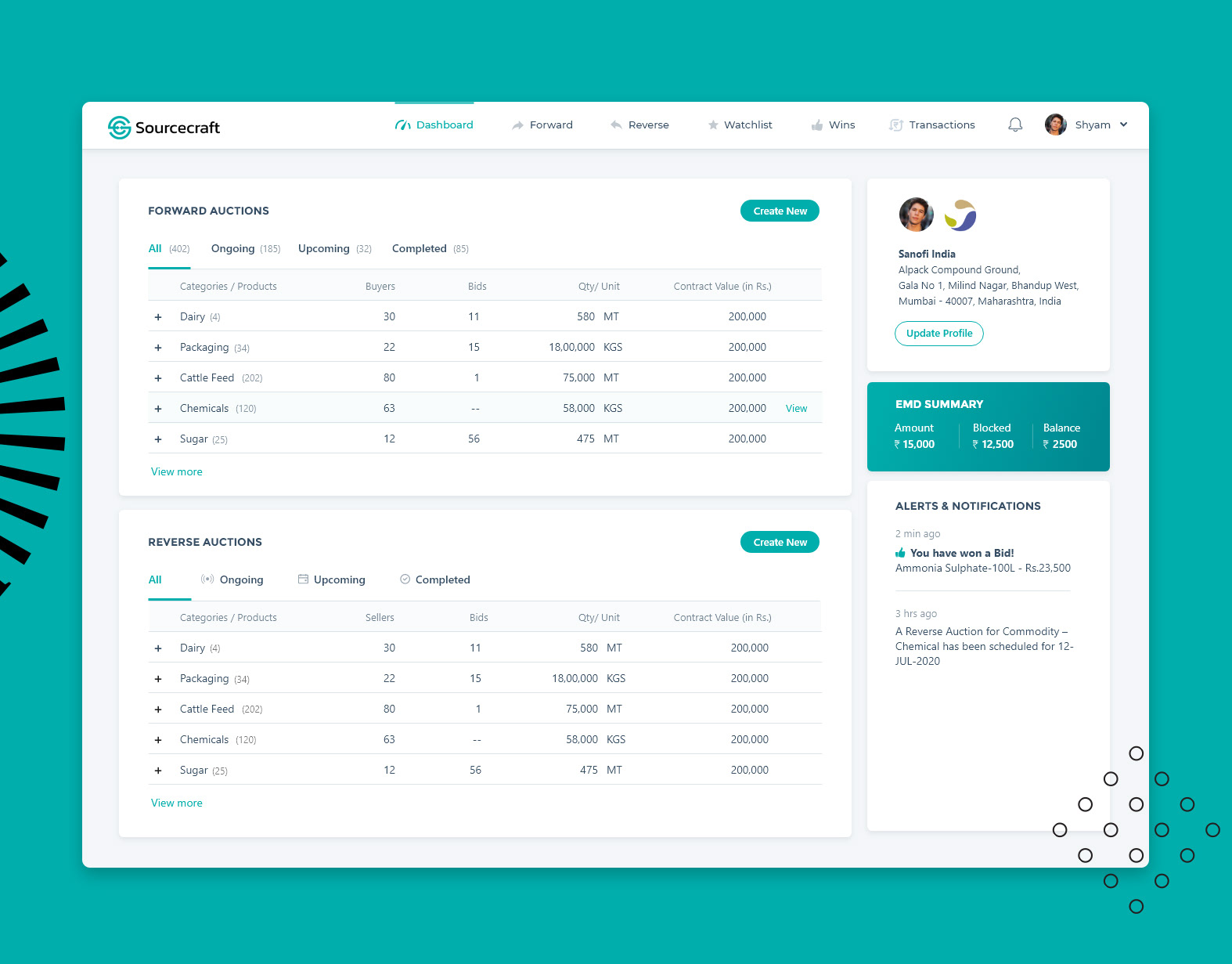Create a new reverse auction

pyautogui.click(x=780, y=542)
